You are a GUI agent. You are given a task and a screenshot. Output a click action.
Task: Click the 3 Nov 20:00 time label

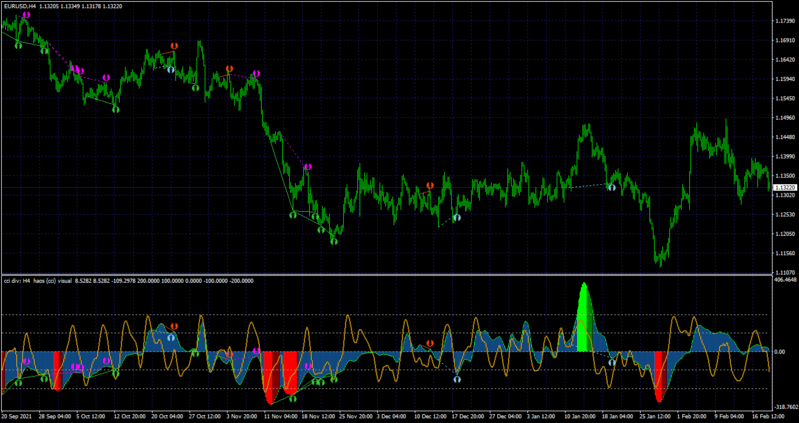241,416
